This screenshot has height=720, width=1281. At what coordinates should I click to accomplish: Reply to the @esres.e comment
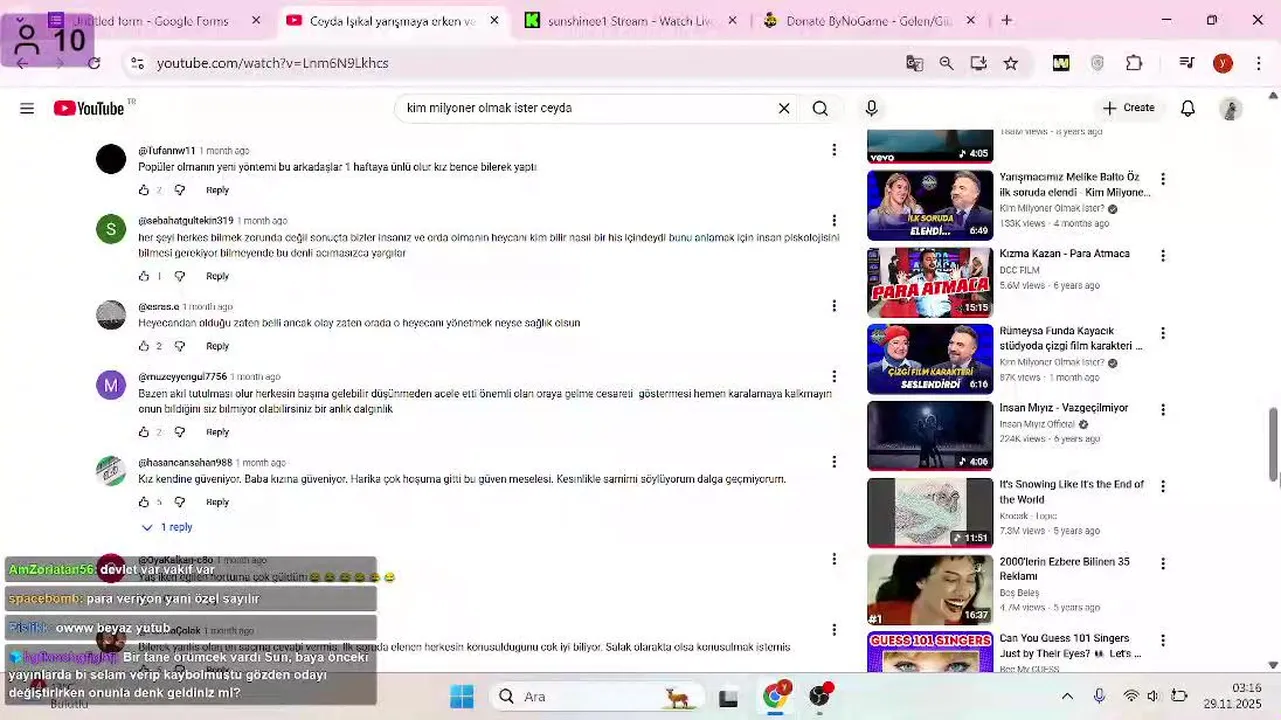(217, 346)
